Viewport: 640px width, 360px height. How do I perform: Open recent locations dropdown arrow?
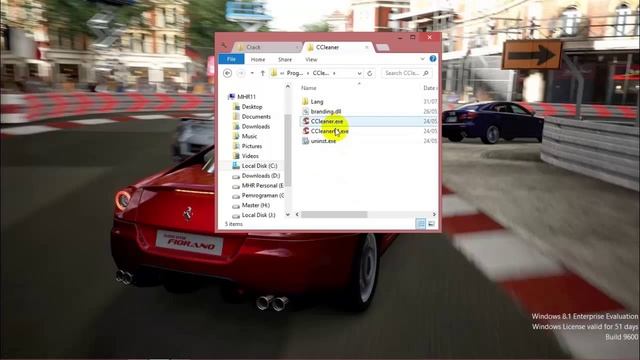pyautogui.click(x=252, y=73)
